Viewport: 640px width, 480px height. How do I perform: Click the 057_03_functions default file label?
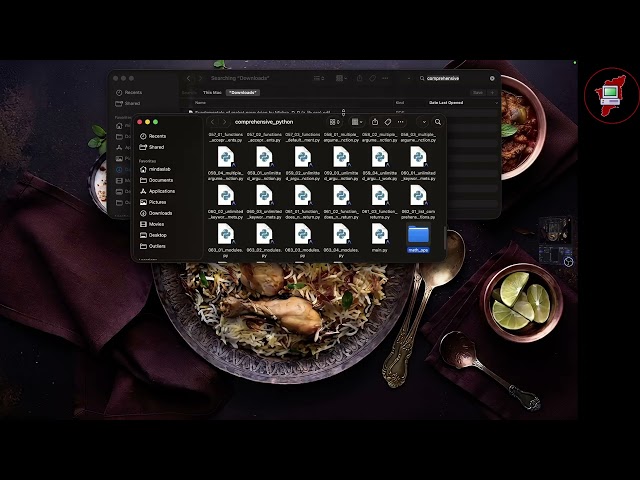[302, 137]
